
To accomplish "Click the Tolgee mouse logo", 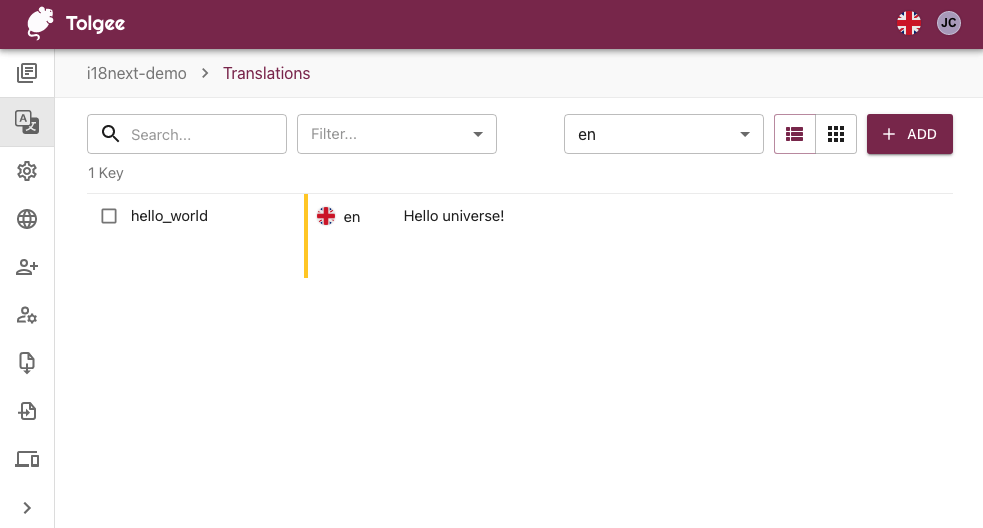I will point(40,23).
